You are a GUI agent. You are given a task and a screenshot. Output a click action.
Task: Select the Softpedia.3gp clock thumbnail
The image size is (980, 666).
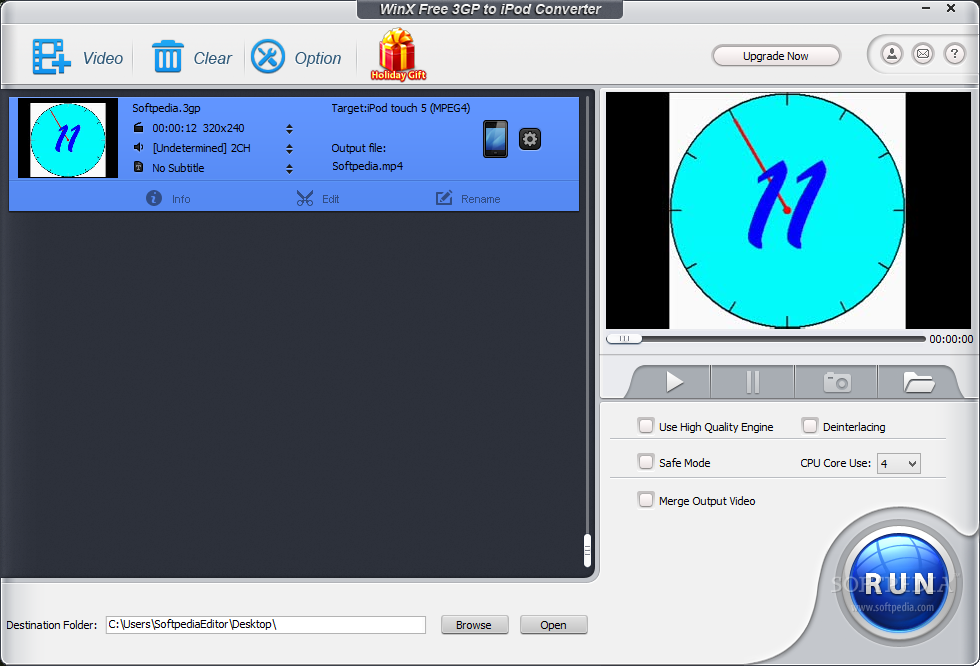68,138
